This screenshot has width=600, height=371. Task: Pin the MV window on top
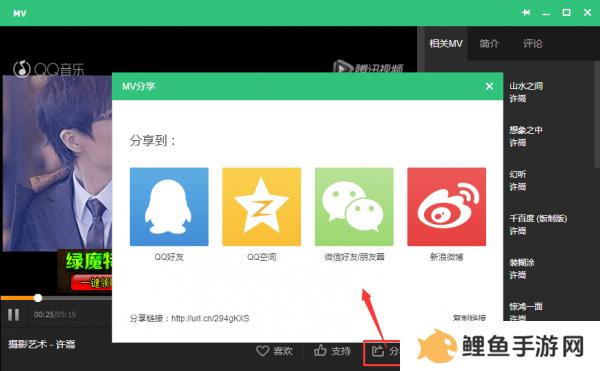click(526, 13)
